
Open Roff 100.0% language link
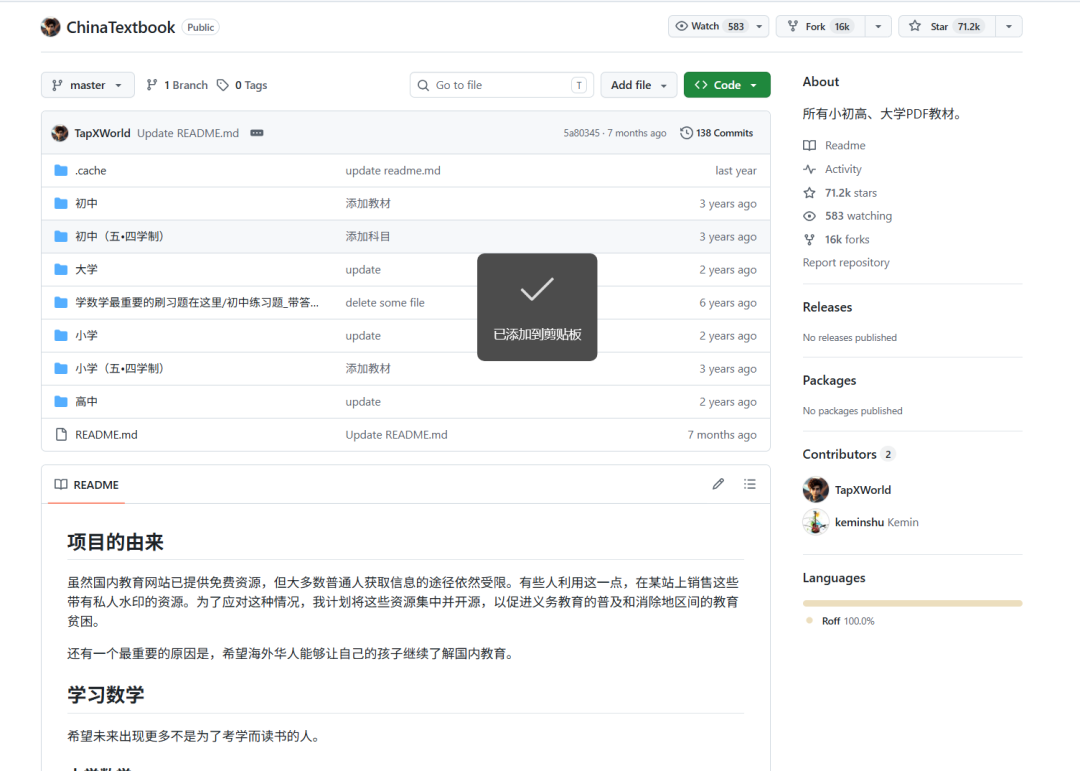[x=848, y=621]
